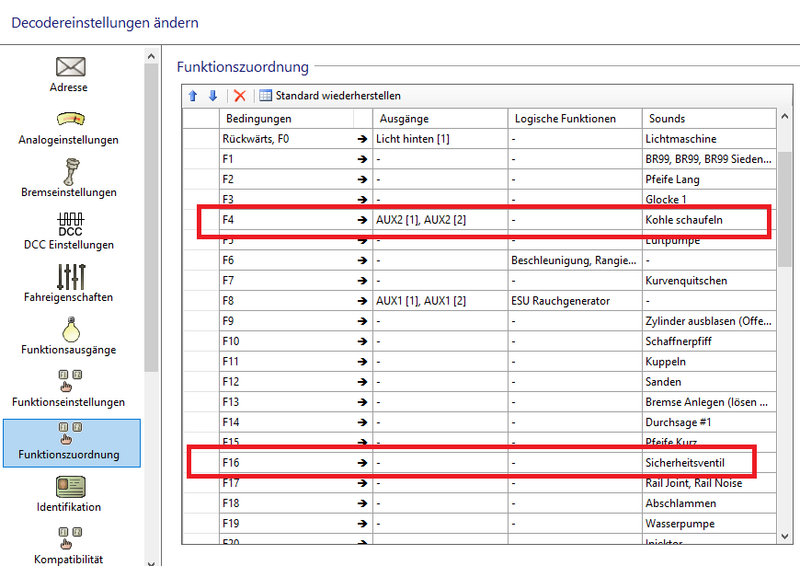The height and width of the screenshot is (566, 800).
Task: Click the arrow icon in the F19 row
Action: (362, 524)
